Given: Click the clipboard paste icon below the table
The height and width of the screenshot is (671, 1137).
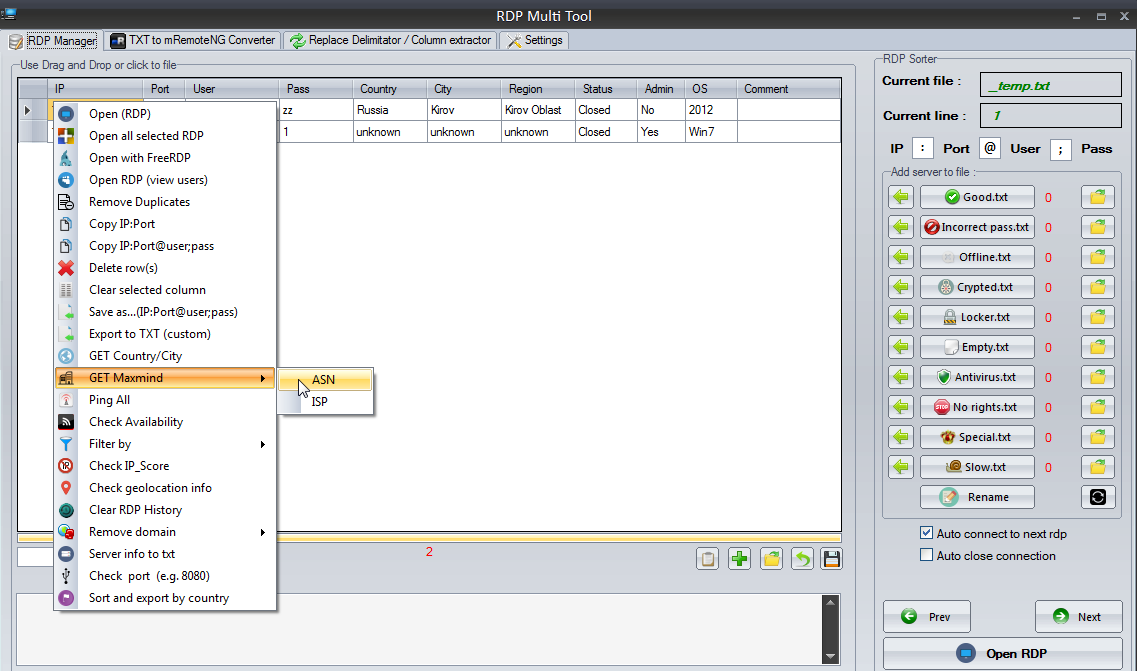Looking at the screenshot, I should coord(708,559).
